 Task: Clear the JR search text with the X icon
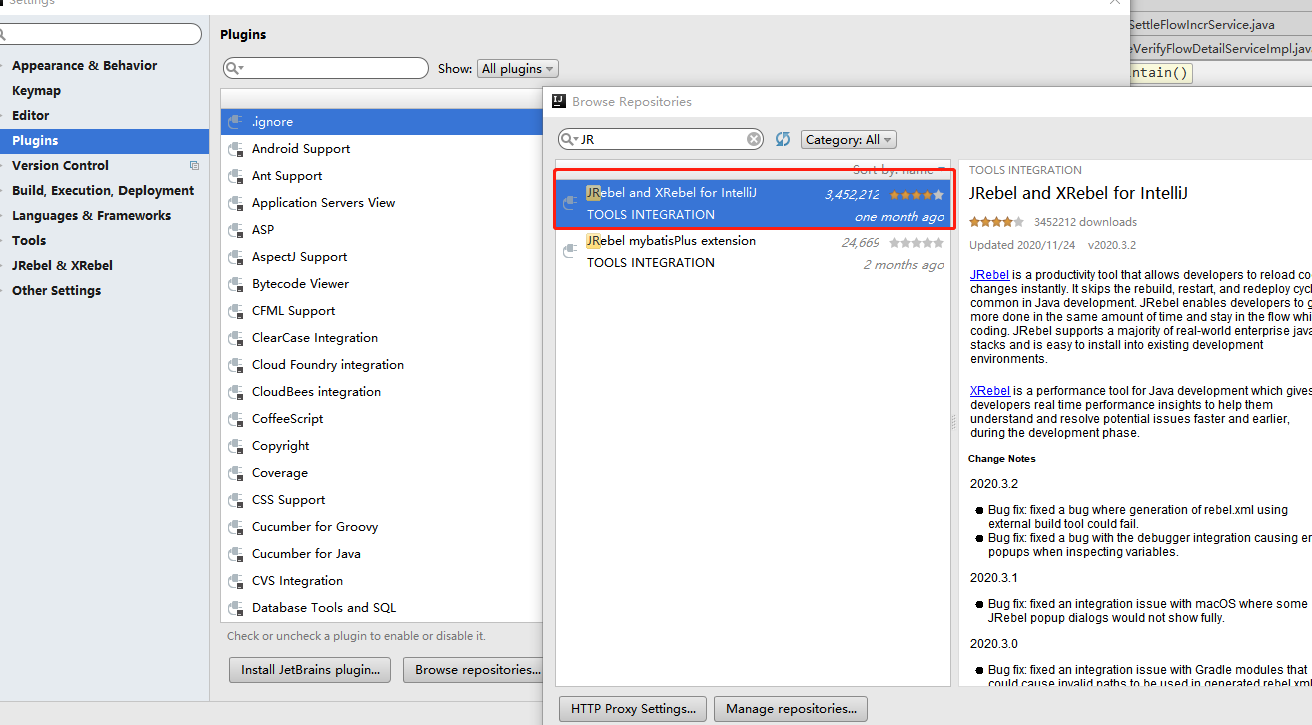[x=755, y=139]
